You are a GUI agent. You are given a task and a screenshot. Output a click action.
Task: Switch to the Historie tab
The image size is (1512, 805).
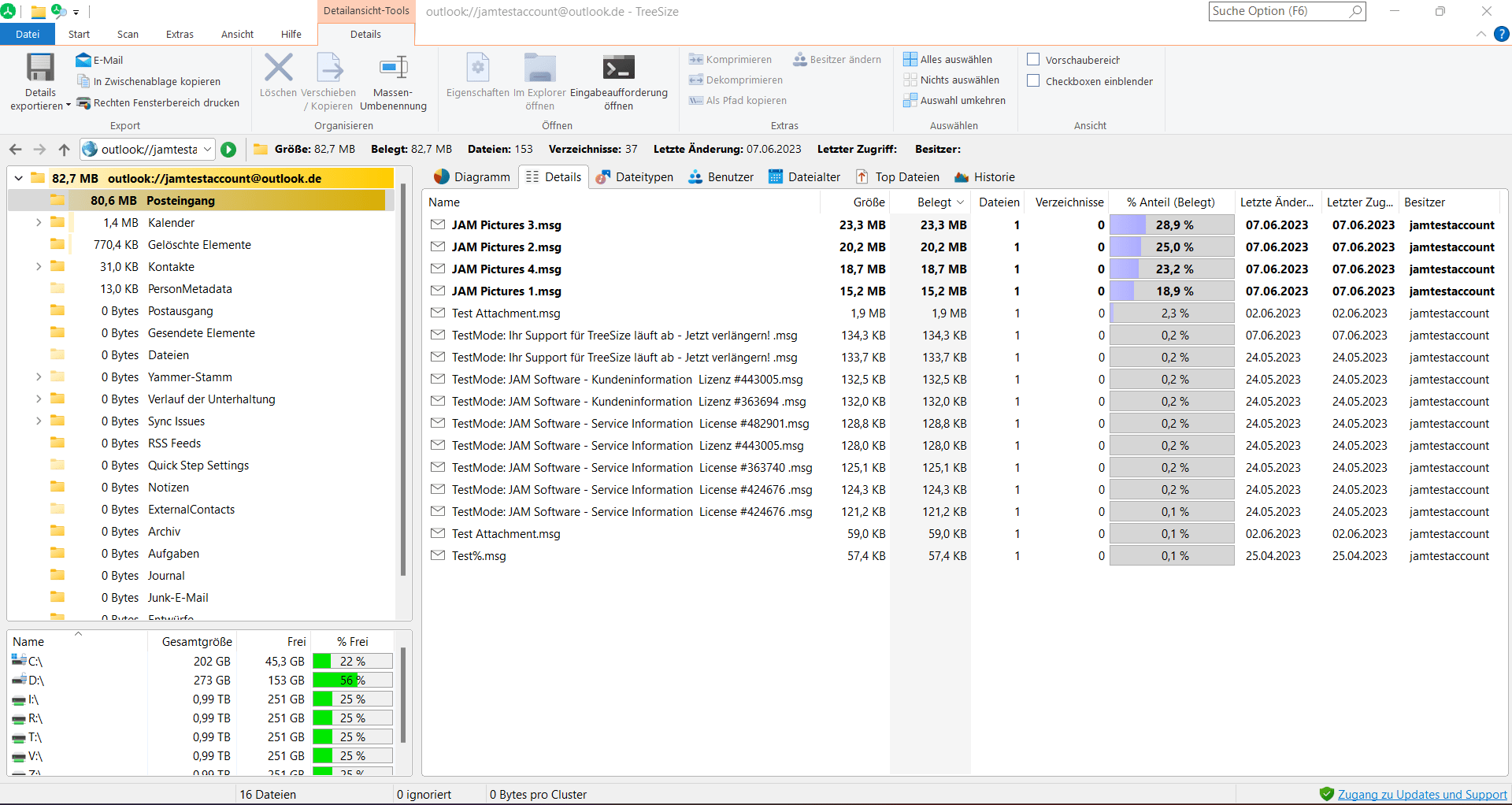click(x=984, y=177)
